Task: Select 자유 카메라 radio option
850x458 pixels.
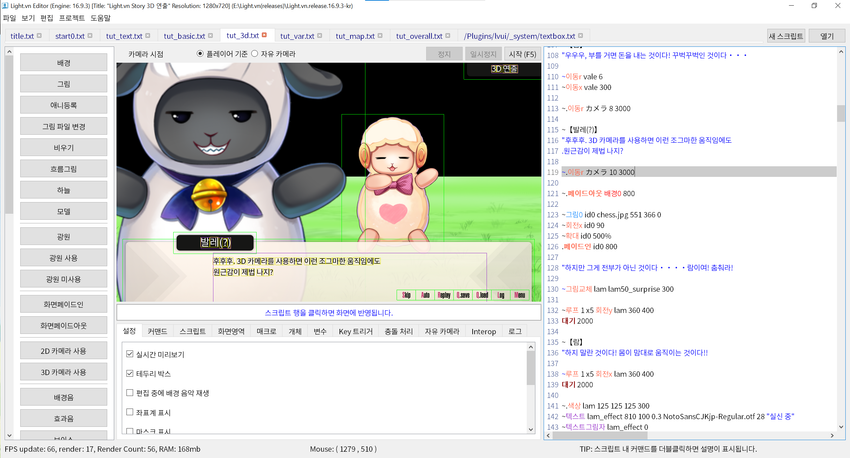Action: click(254, 54)
